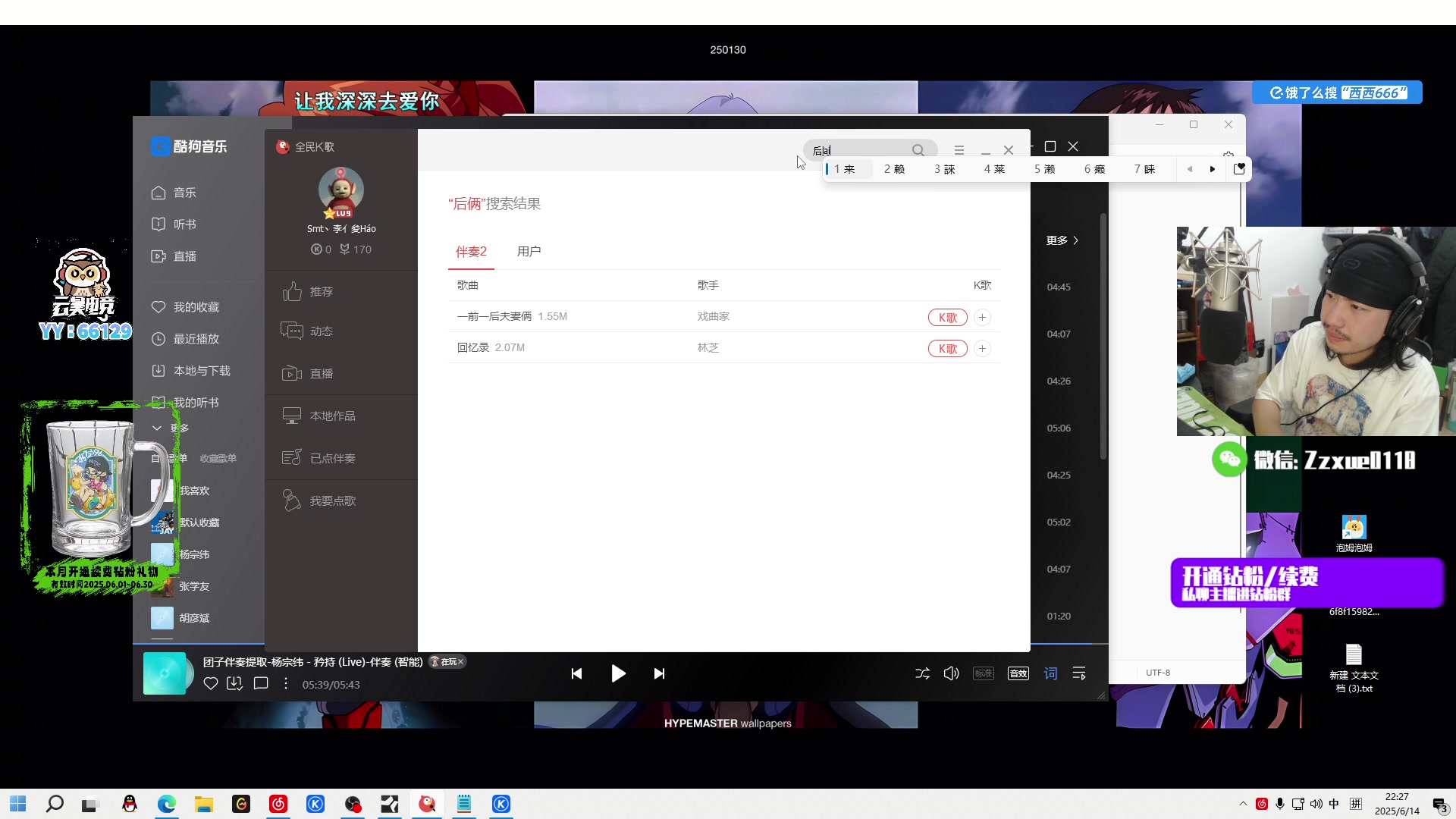Open 直播 in the 全民K歌 panel

tap(308, 373)
